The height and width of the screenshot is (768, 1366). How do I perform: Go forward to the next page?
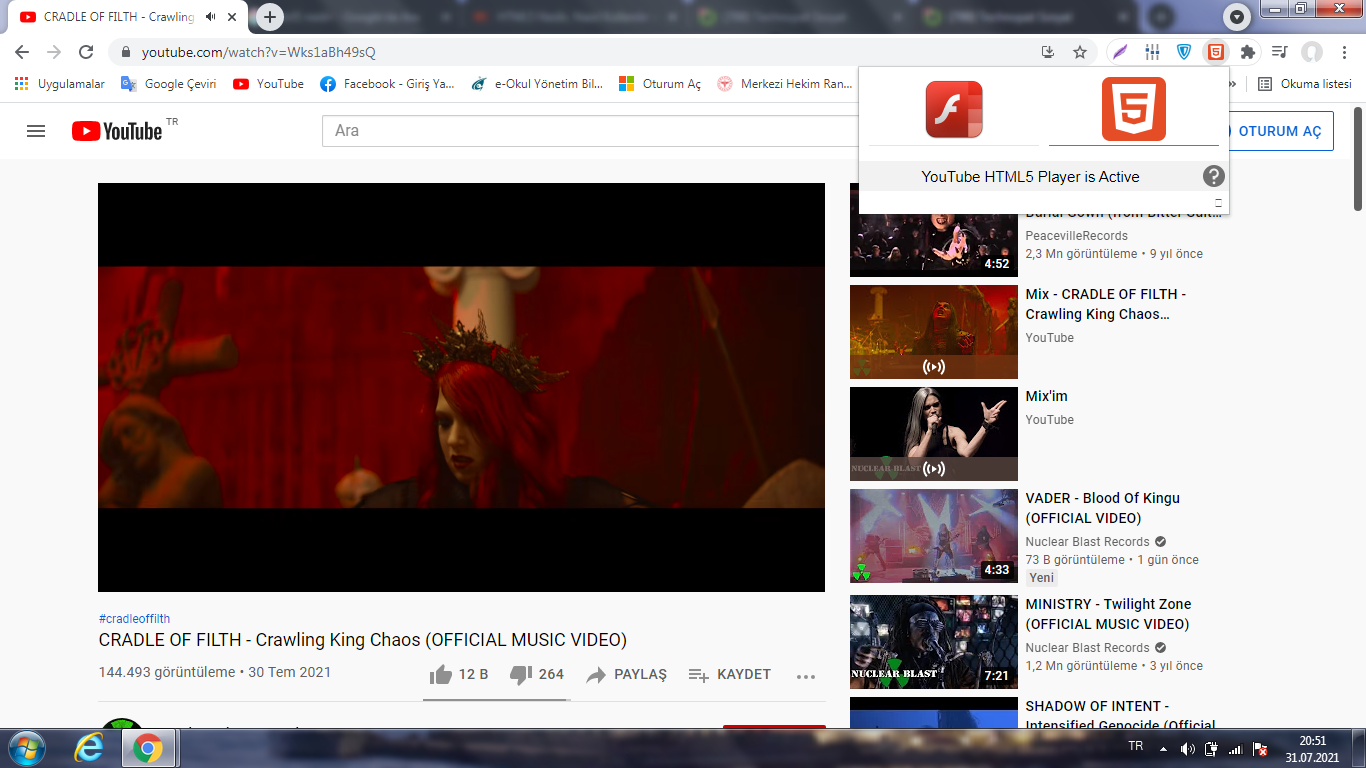click(x=54, y=52)
